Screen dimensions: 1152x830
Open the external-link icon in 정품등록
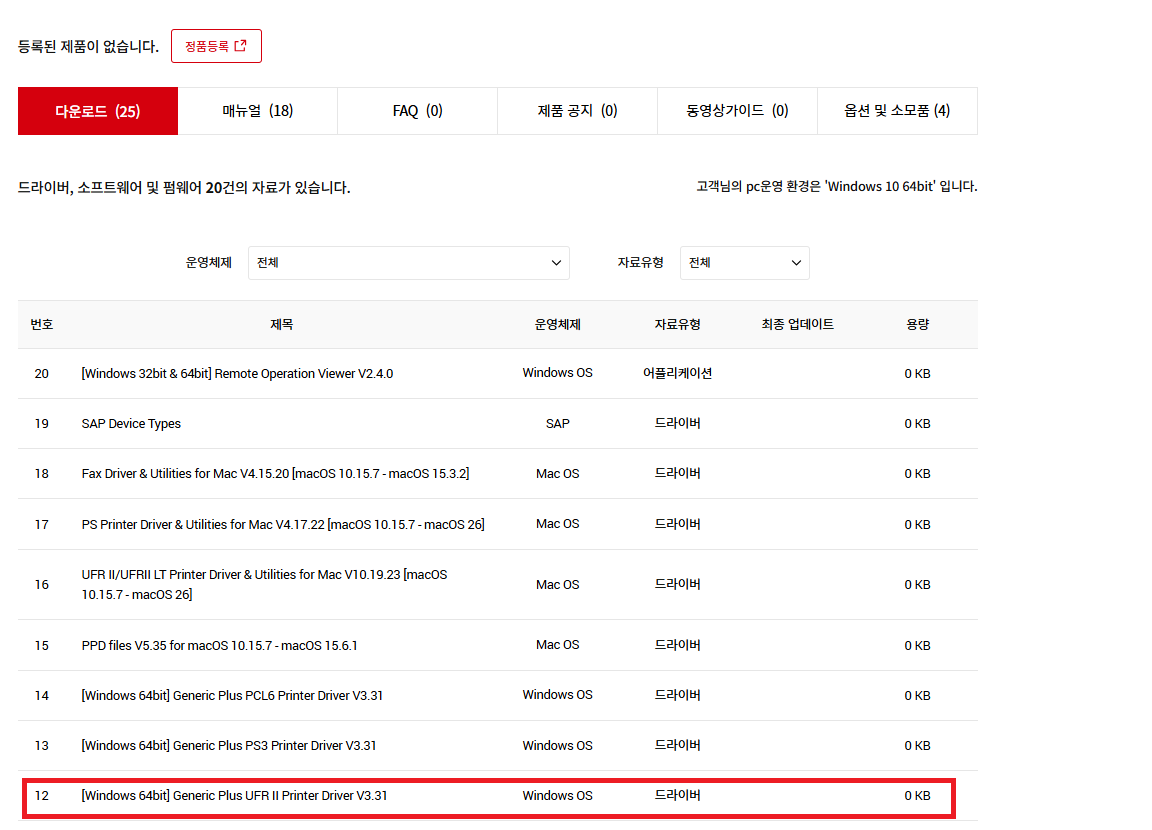tap(240, 46)
